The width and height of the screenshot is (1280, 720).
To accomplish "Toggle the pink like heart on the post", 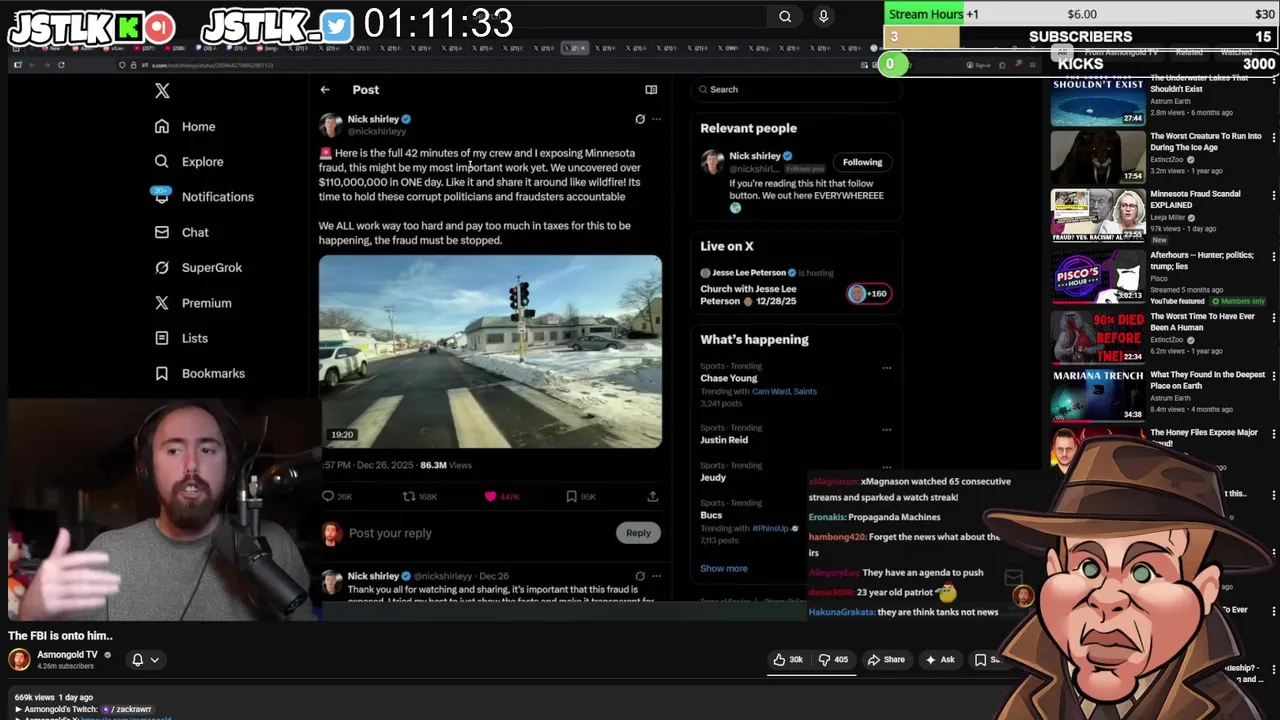I will (490, 496).
